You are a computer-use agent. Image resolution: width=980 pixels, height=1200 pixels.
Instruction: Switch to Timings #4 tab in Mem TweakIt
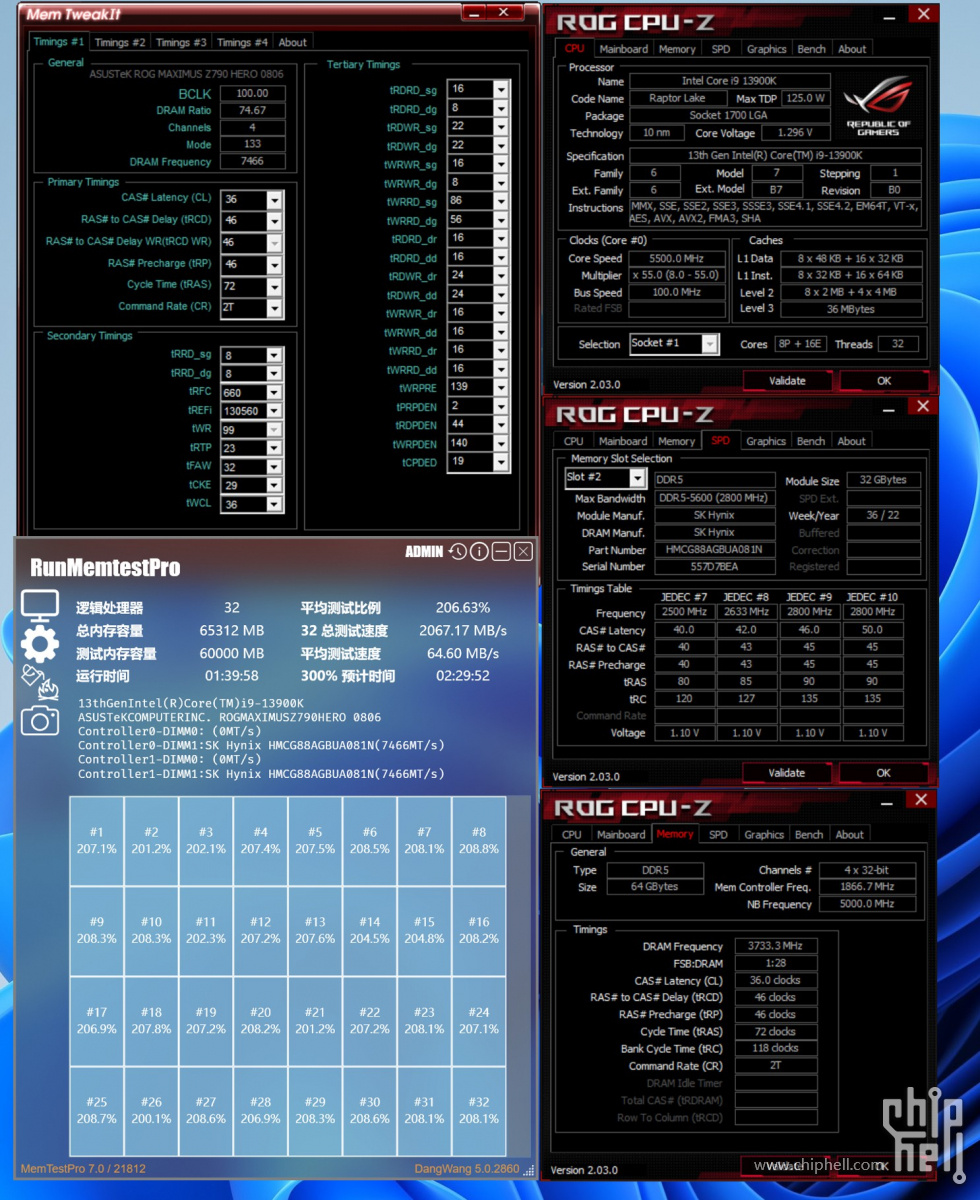(x=242, y=42)
